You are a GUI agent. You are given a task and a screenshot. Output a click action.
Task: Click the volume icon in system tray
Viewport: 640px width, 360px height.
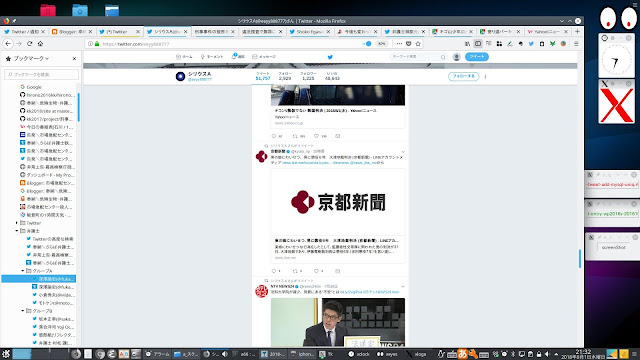(x=547, y=354)
